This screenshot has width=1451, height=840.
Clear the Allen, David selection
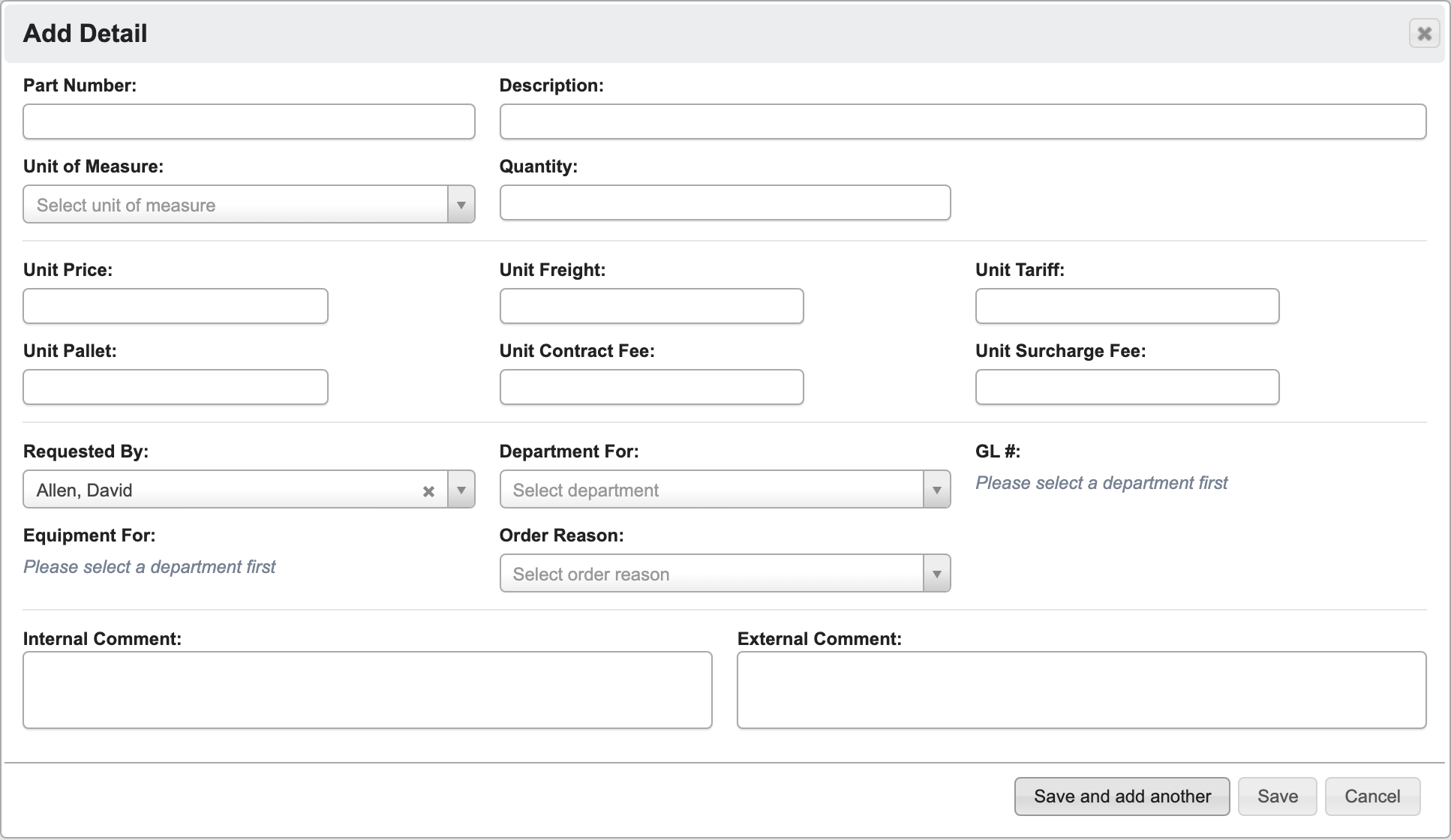point(428,491)
